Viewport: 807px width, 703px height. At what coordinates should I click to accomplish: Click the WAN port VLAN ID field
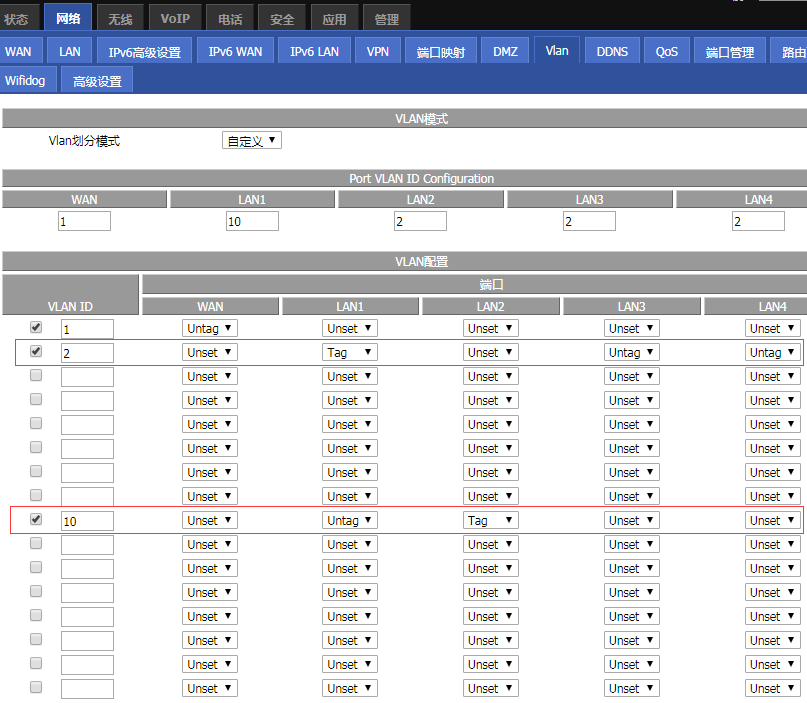coord(84,221)
